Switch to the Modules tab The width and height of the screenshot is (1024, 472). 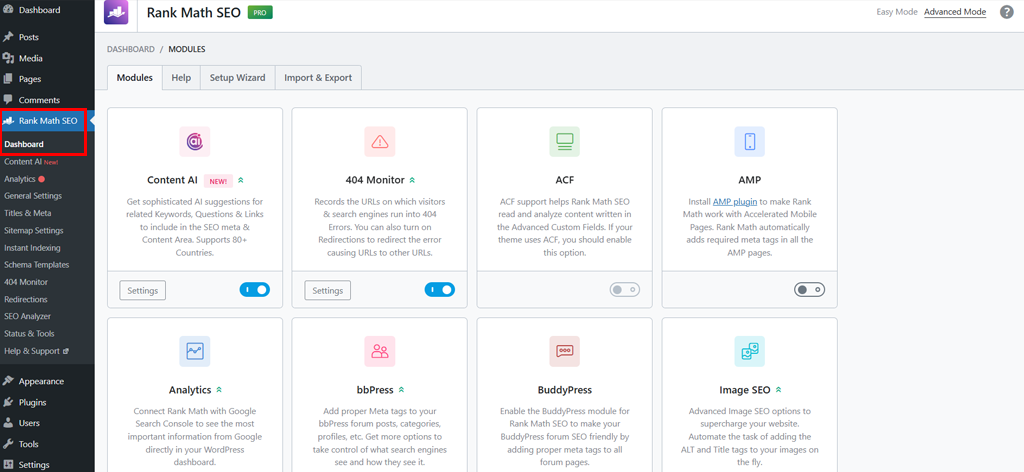[135, 78]
